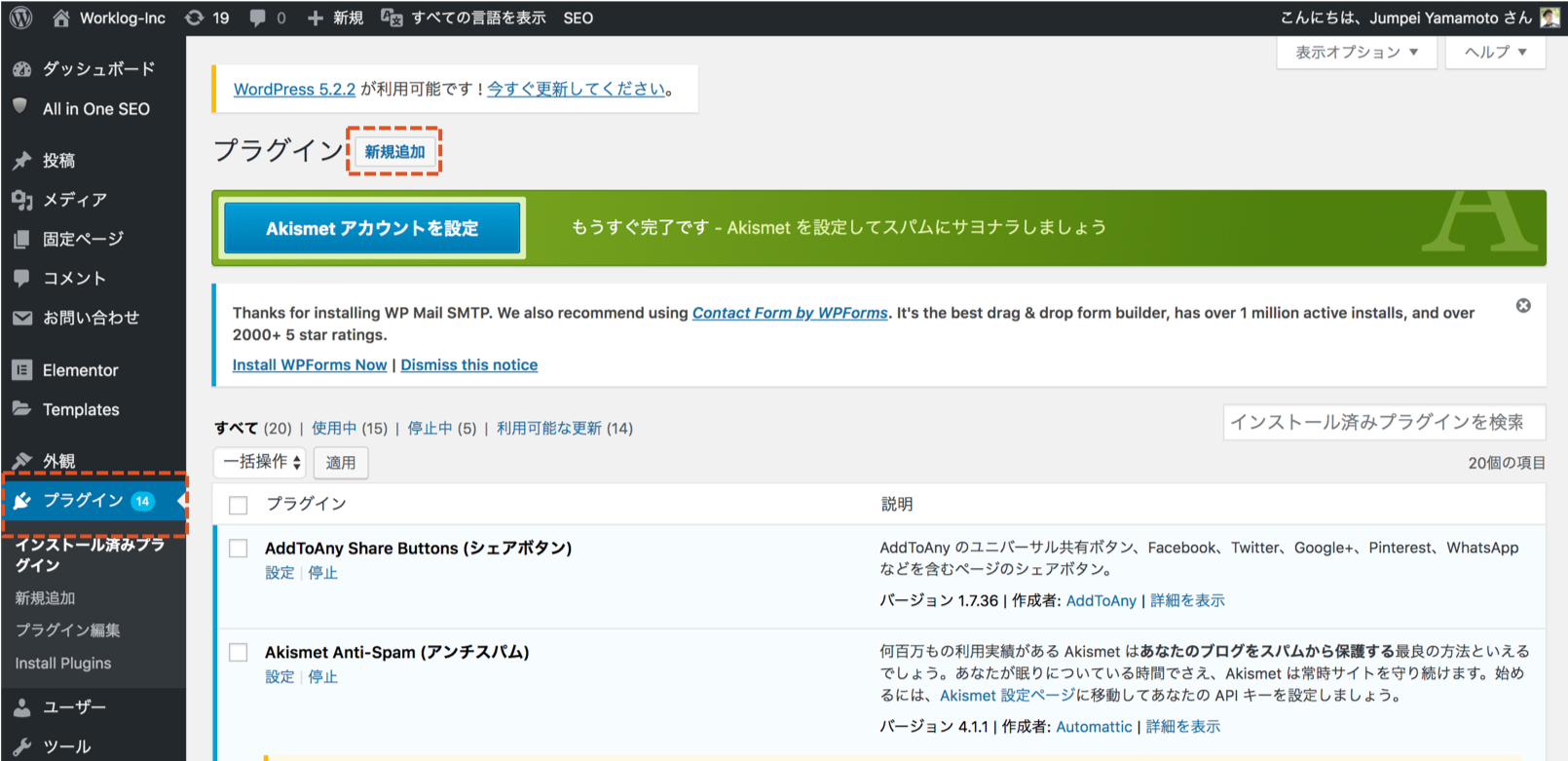The width and height of the screenshot is (1568, 761).
Task: Open 新規追加 in plugins submenu
Action: pos(45,597)
